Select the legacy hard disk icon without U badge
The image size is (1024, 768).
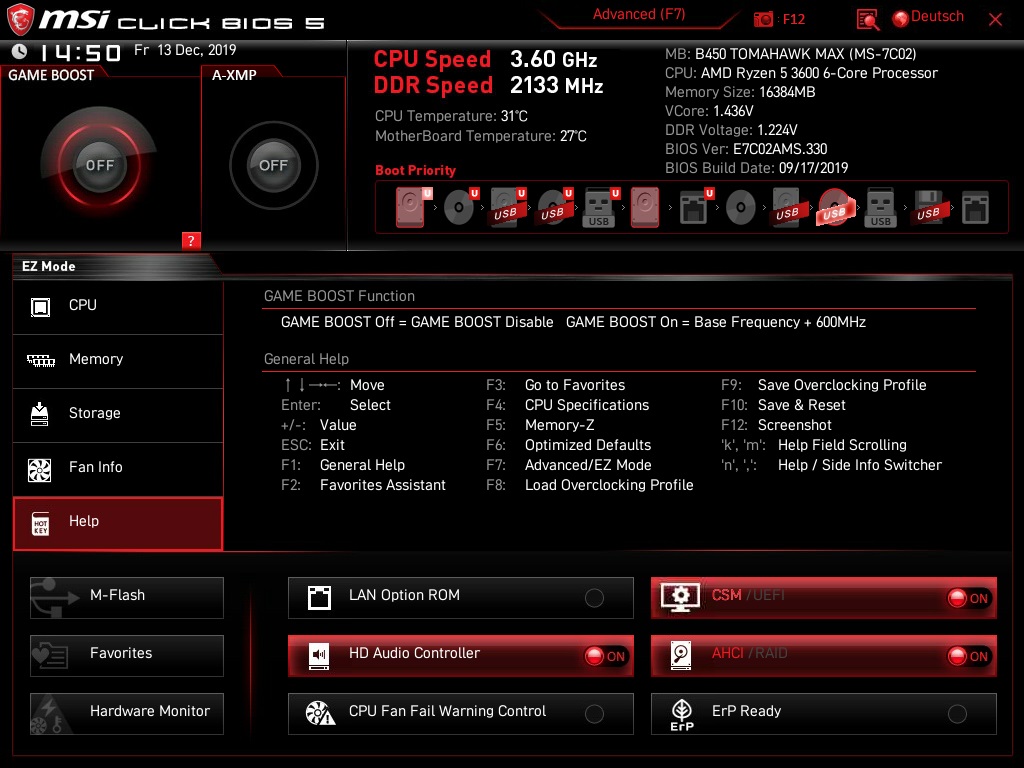(x=645, y=208)
